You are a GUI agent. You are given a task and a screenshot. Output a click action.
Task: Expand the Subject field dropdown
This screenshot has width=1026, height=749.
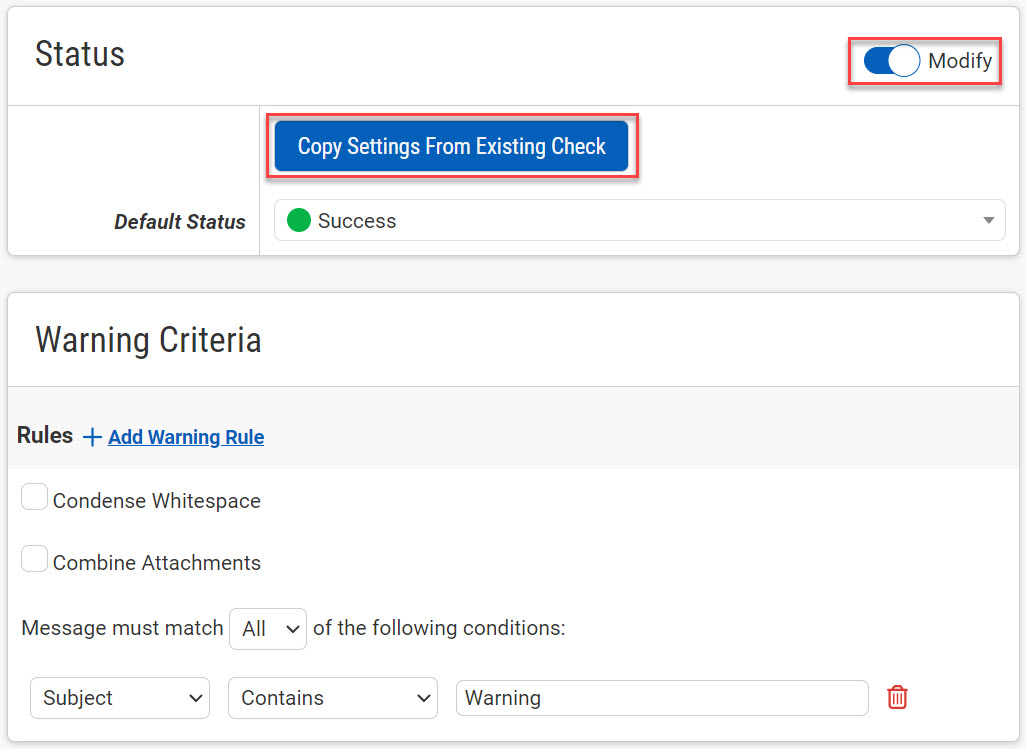click(x=120, y=698)
